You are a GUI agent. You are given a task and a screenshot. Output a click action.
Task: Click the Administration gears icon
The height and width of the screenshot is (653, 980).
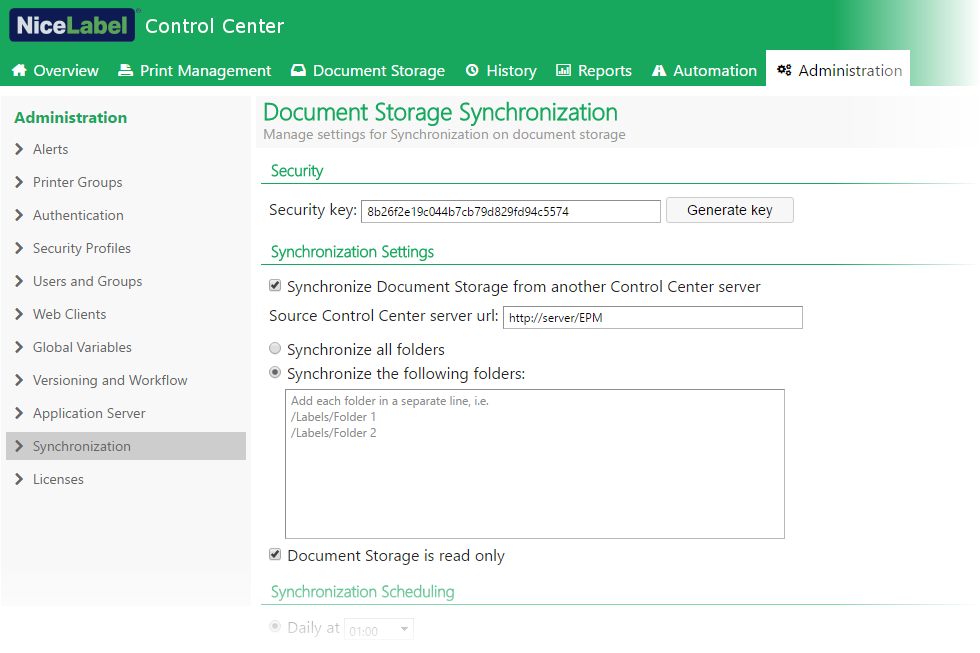coord(784,70)
